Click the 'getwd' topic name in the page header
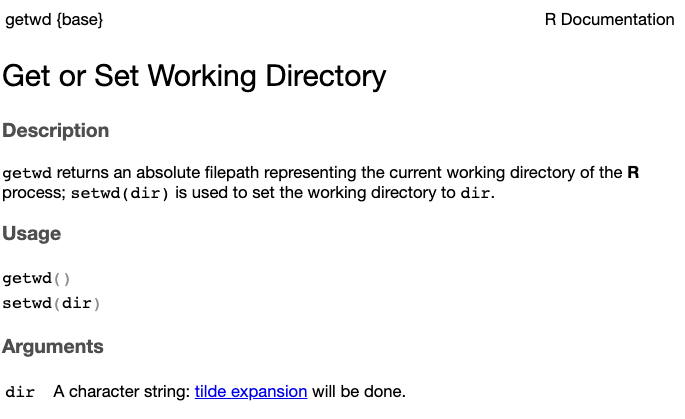This screenshot has width=685, height=419. point(28,19)
